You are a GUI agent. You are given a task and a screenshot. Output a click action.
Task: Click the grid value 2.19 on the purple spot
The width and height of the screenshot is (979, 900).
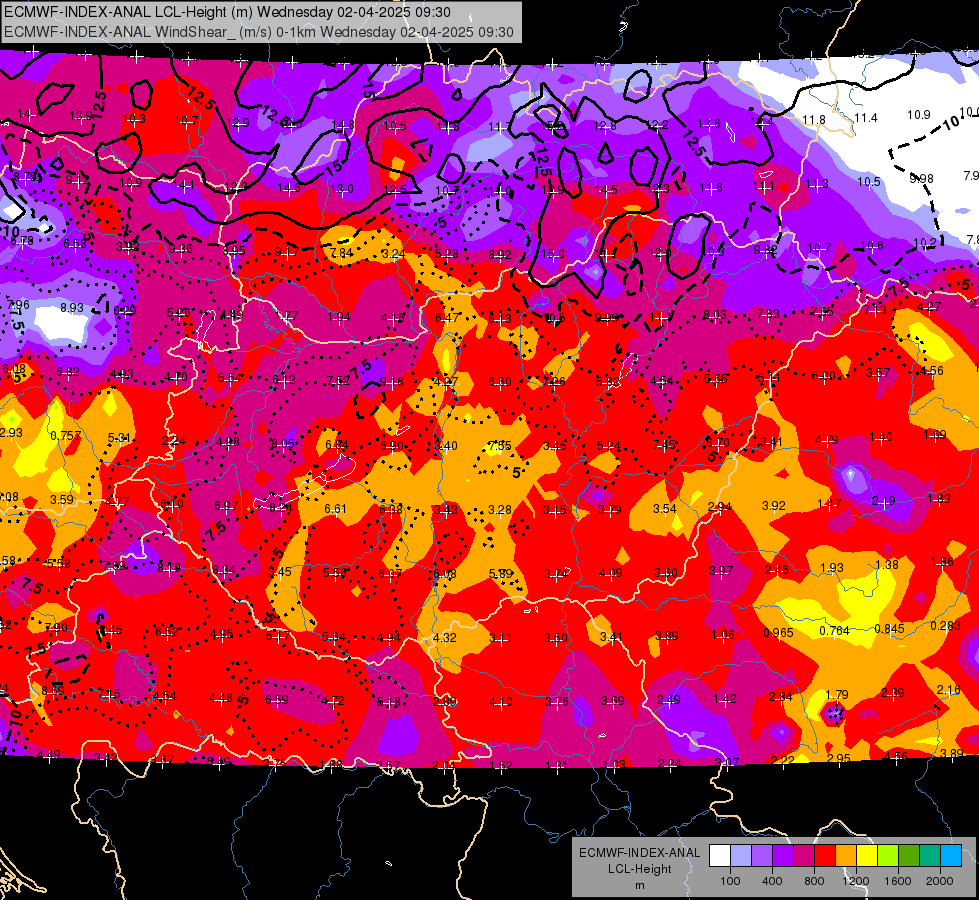coord(883,501)
